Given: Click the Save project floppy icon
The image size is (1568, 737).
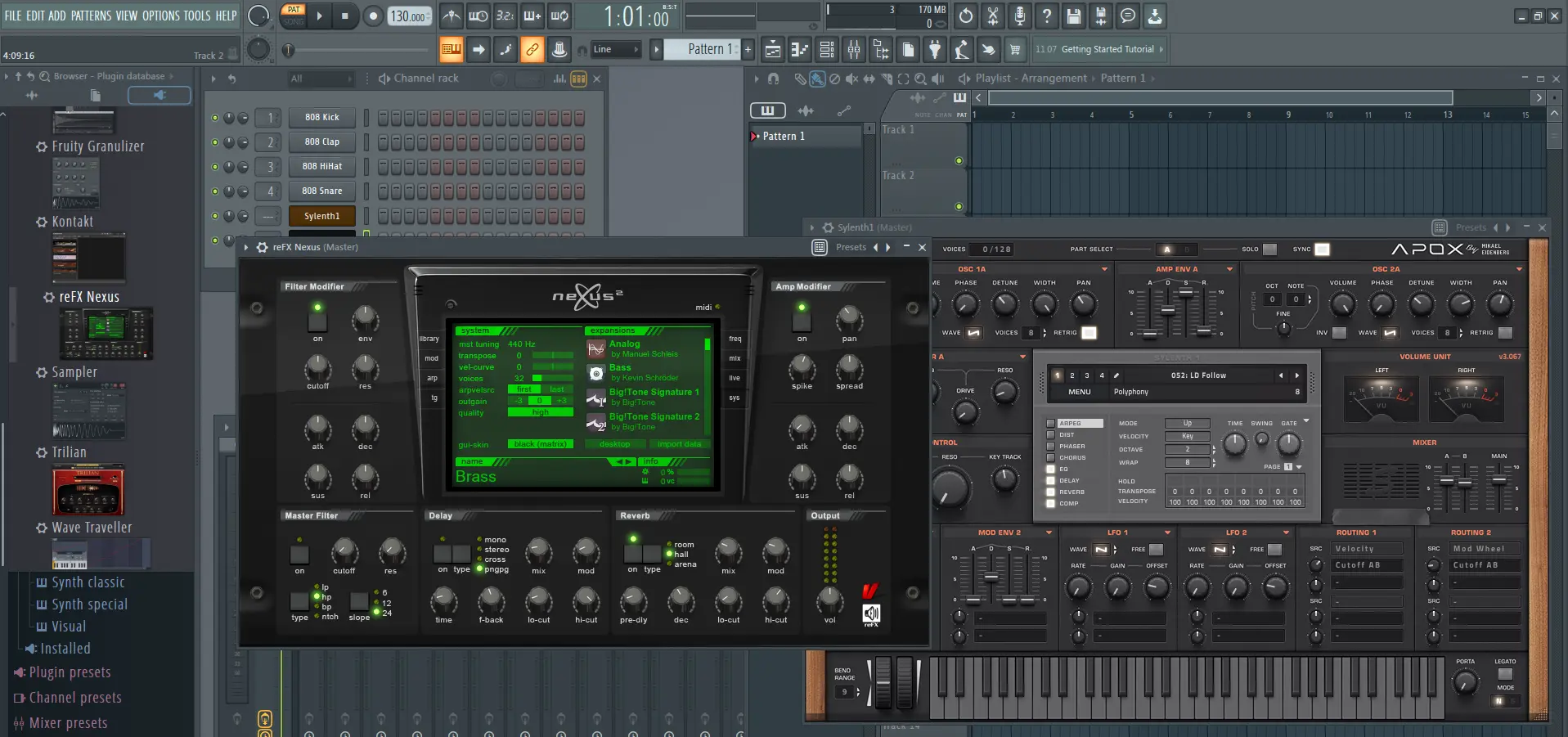Looking at the screenshot, I should pos(1074,16).
